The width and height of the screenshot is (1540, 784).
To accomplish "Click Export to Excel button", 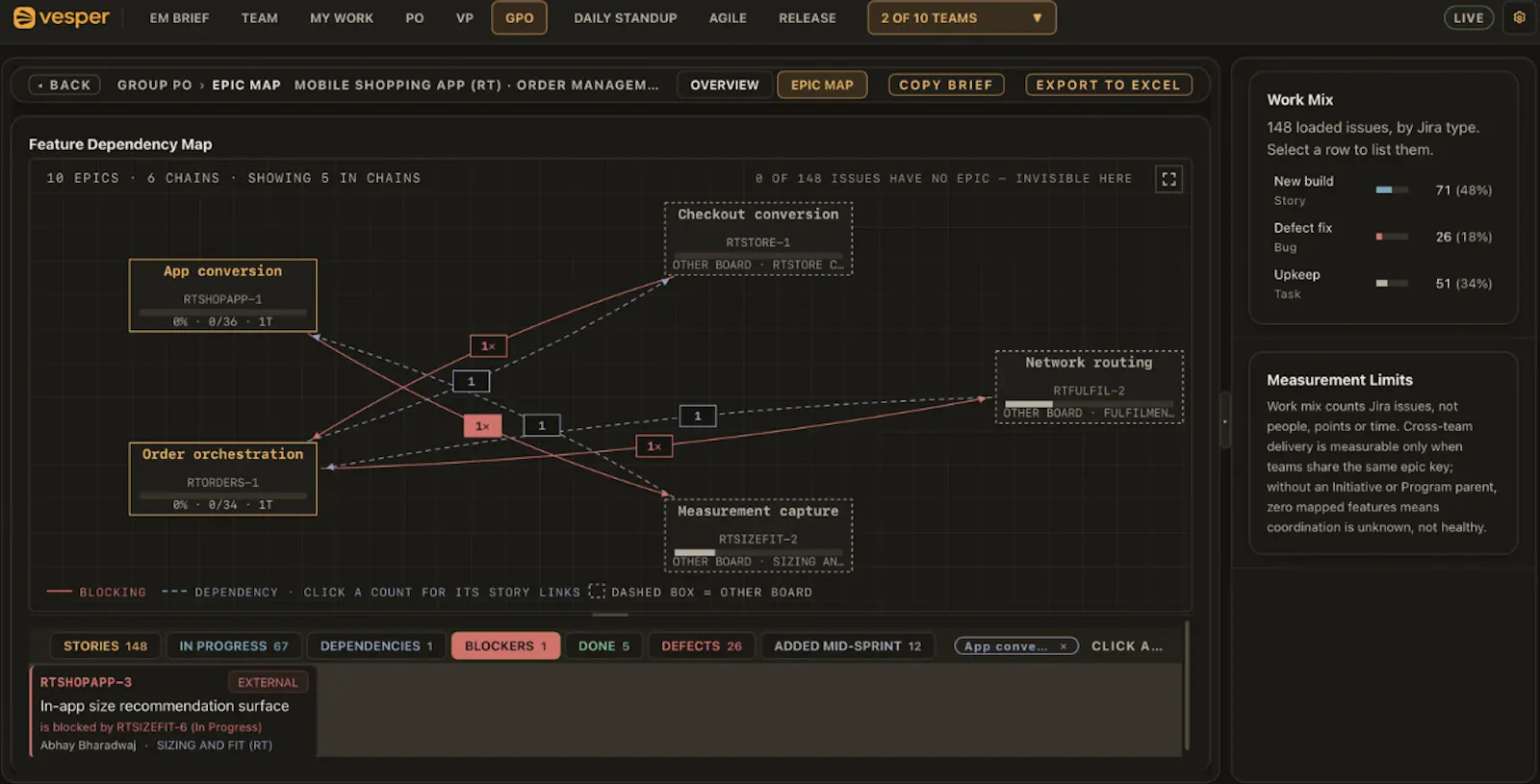I will [x=1109, y=85].
